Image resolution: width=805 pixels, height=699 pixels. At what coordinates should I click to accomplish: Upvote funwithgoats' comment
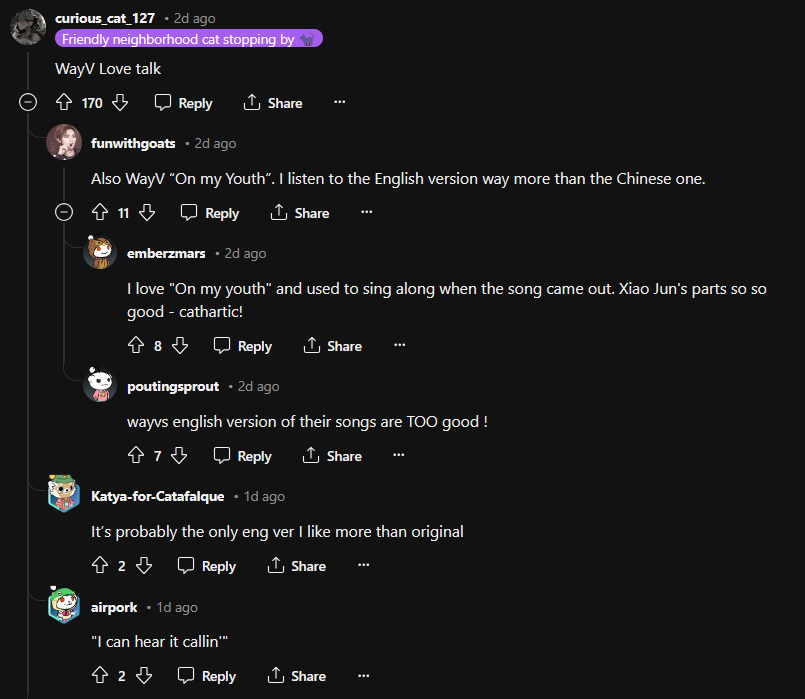coord(100,213)
